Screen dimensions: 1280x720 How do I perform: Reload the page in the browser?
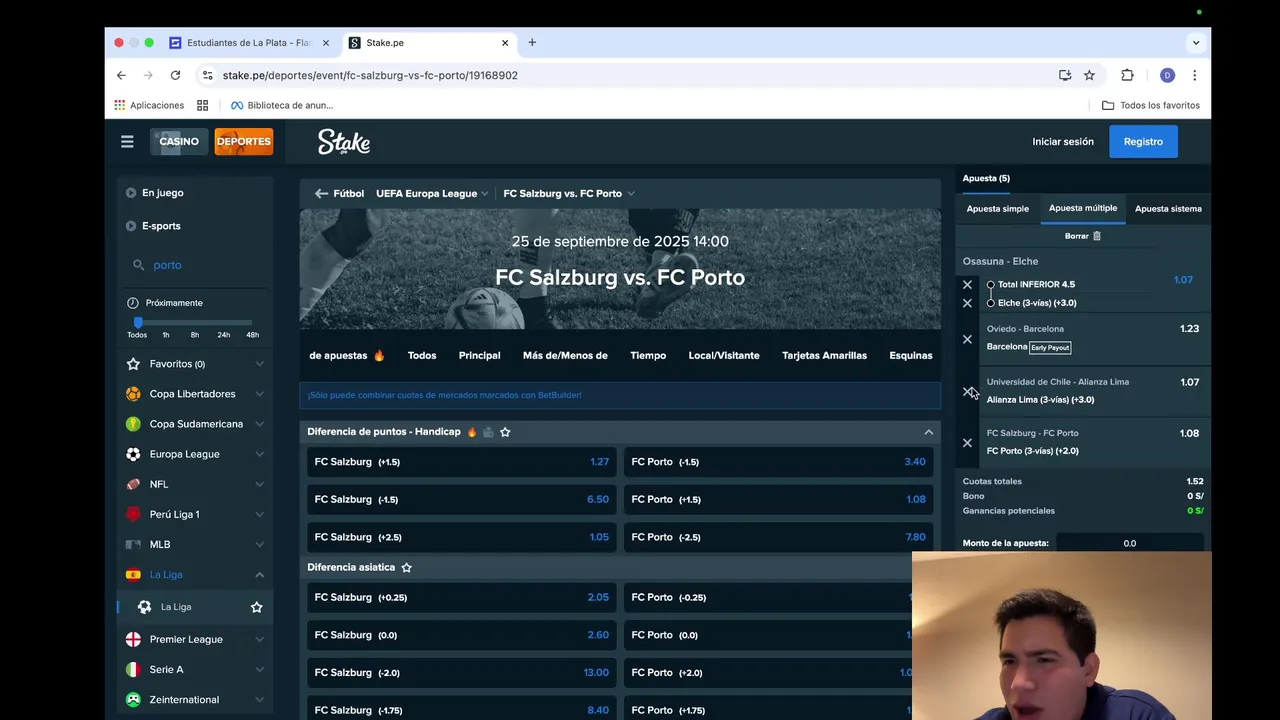[x=175, y=75]
